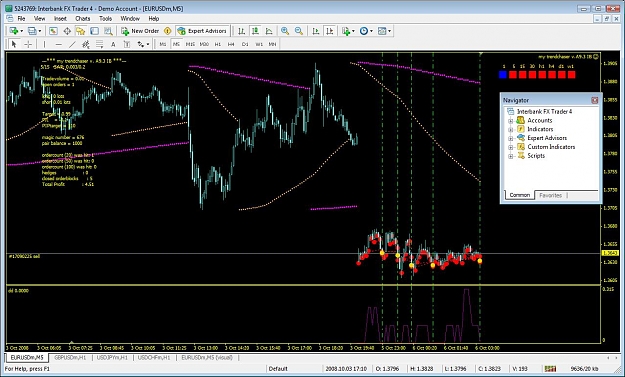Click the red square under w1
Image resolution: width=625 pixels, height=377 pixels.
click(571, 75)
